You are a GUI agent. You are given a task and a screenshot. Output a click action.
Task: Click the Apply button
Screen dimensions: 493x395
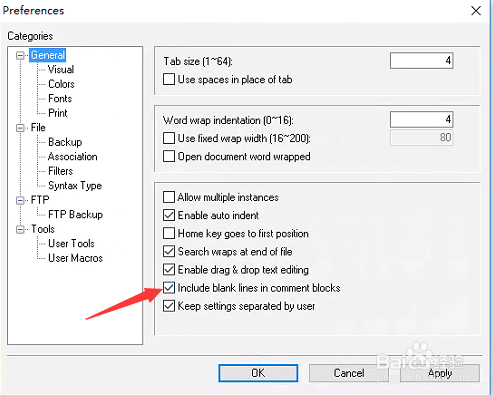pos(440,373)
